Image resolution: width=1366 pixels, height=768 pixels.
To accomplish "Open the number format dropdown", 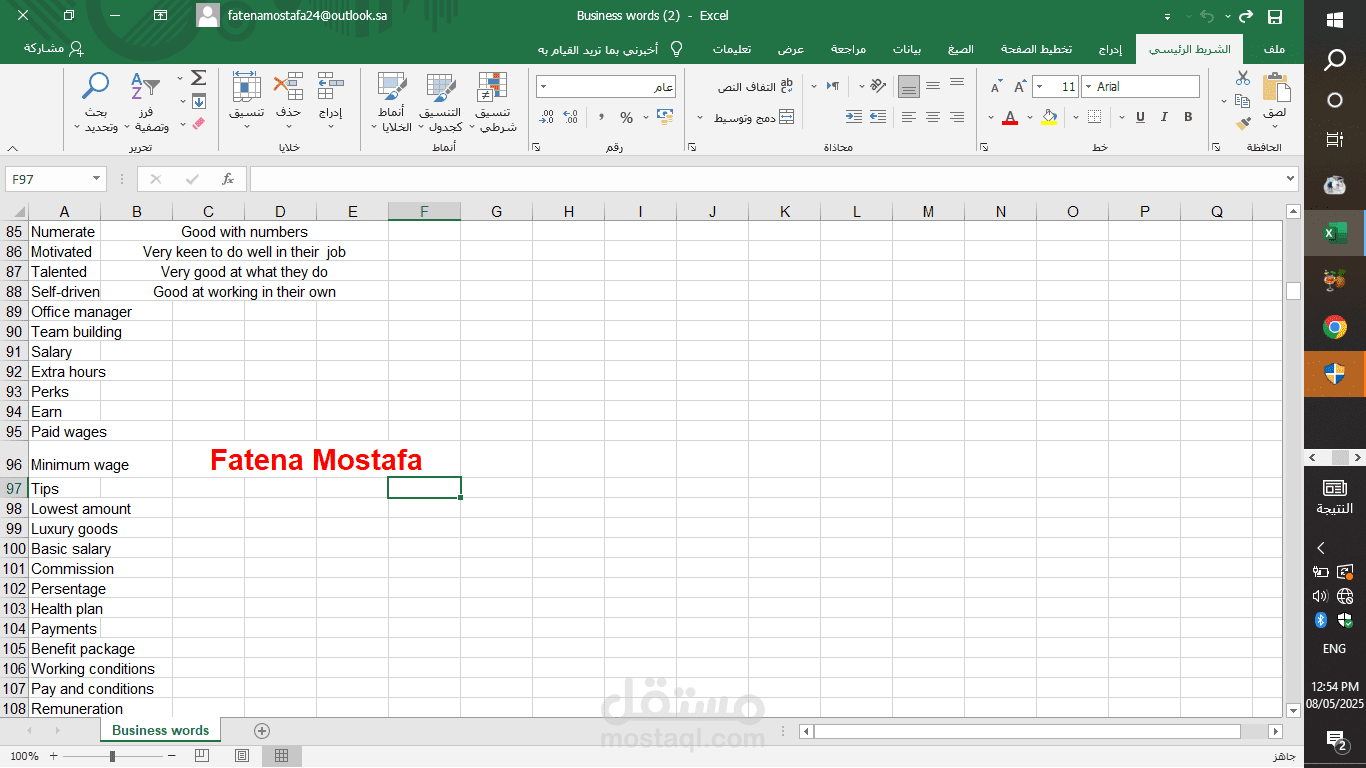I will pos(543,87).
